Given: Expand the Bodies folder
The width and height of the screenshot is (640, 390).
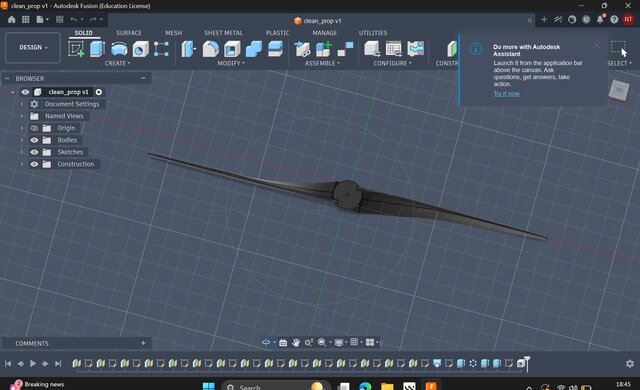Looking at the screenshot, I should click(x=22, y=140).
